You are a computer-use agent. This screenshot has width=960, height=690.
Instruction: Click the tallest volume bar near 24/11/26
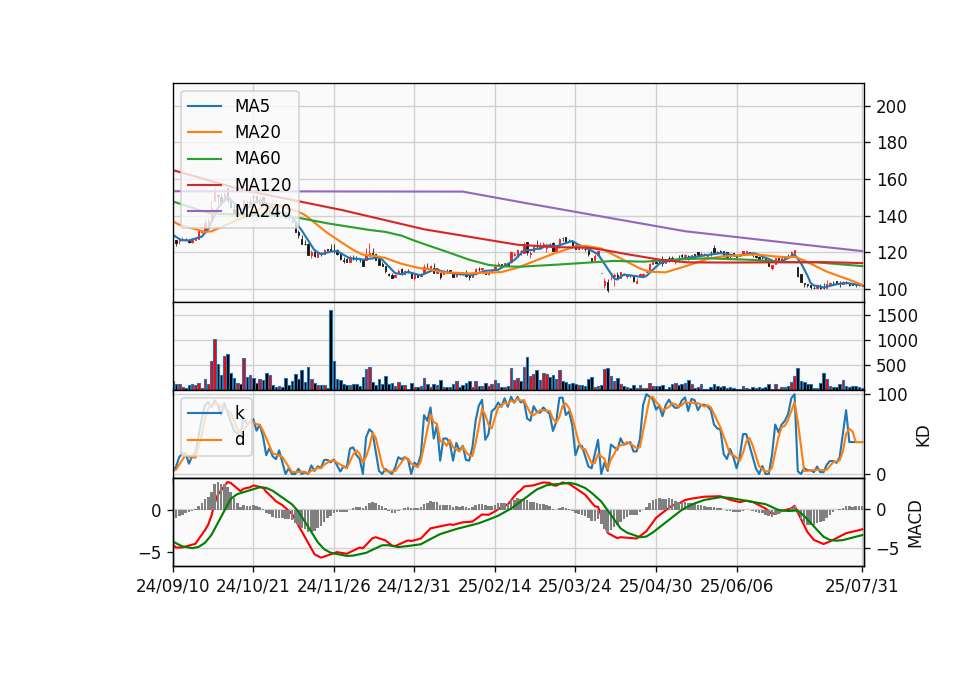coord(331,350)
